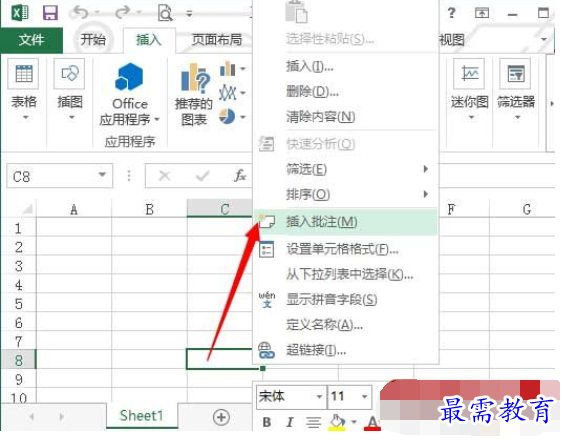Click the 插图 illustrations icon
This screenshot has width=562, height=442.
point(70,74)
